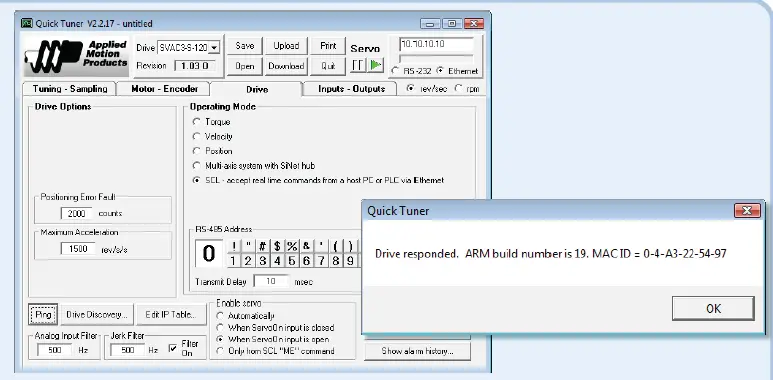Click the green servo enable play icon
The width and height of the screenshot is (773, 380).
tap(376, 65)
